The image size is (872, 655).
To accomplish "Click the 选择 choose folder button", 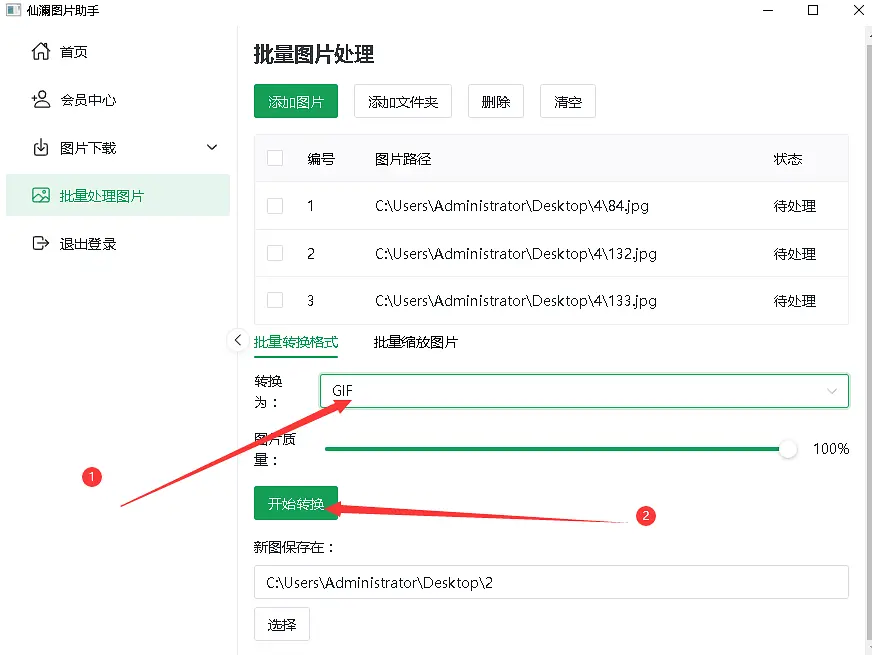I will (x=281, y=623).
